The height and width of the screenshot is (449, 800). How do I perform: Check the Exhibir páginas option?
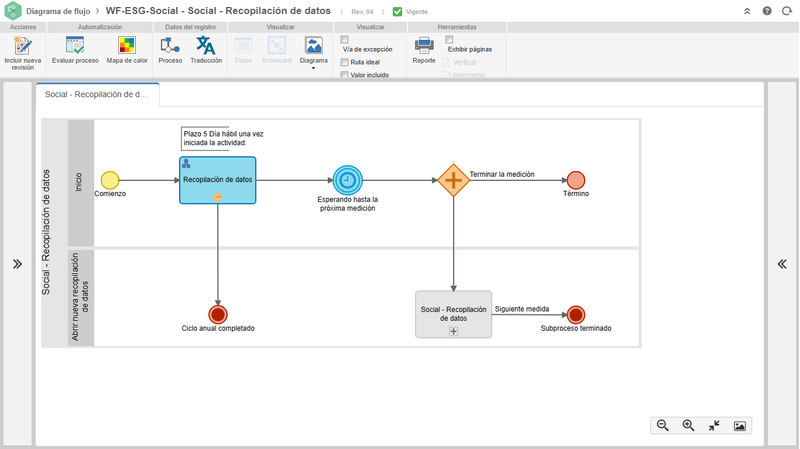(x=449, y=39)
